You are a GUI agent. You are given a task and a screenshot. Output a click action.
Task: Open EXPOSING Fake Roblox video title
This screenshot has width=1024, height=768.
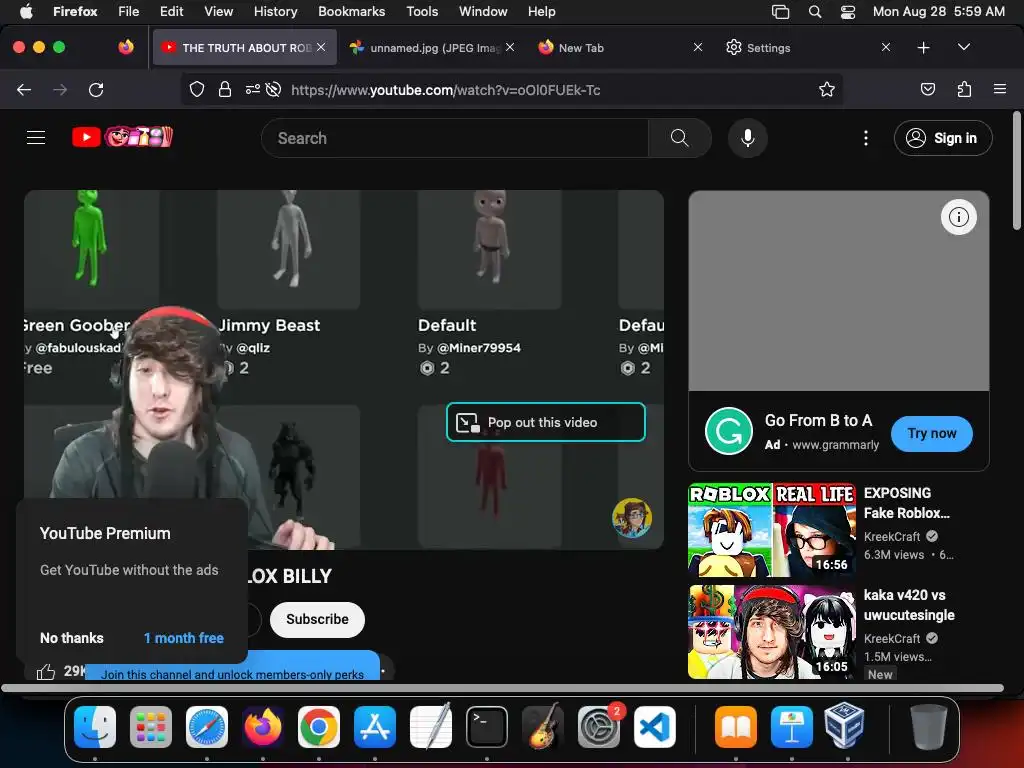(x=906, y=503)
